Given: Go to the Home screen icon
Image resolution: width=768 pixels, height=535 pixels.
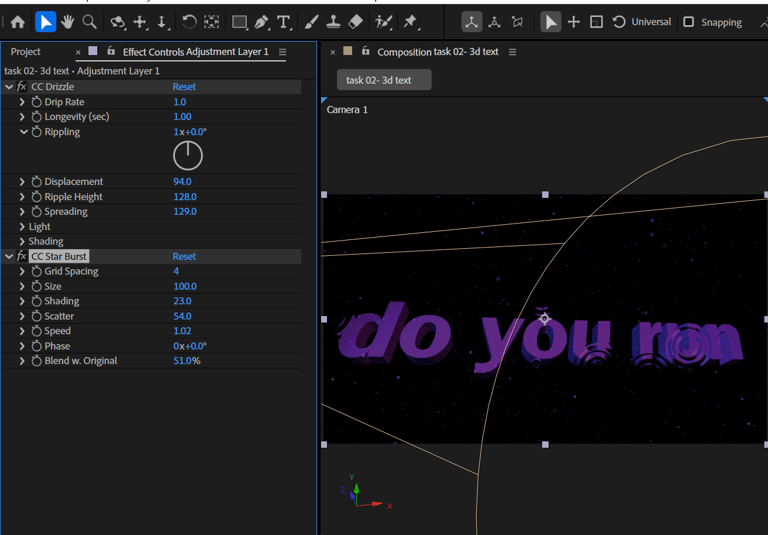Looking at the screenshot, I should (x=18, y=21).
